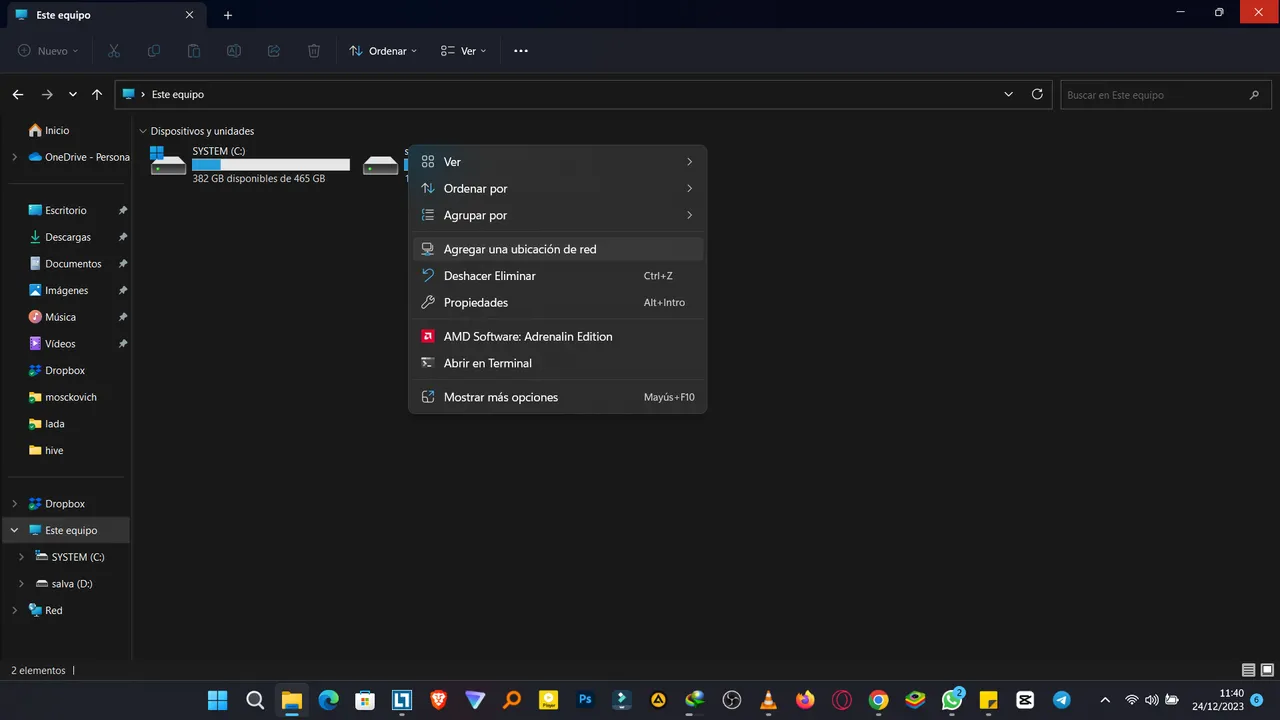Open Música in sidebar
Screen dimensions: 1280x720
tap(60, 317)
